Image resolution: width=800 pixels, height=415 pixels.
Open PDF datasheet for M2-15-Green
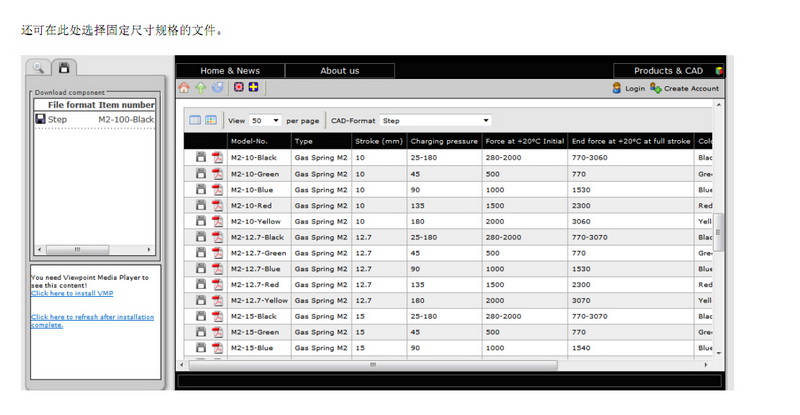pos(218,332)
